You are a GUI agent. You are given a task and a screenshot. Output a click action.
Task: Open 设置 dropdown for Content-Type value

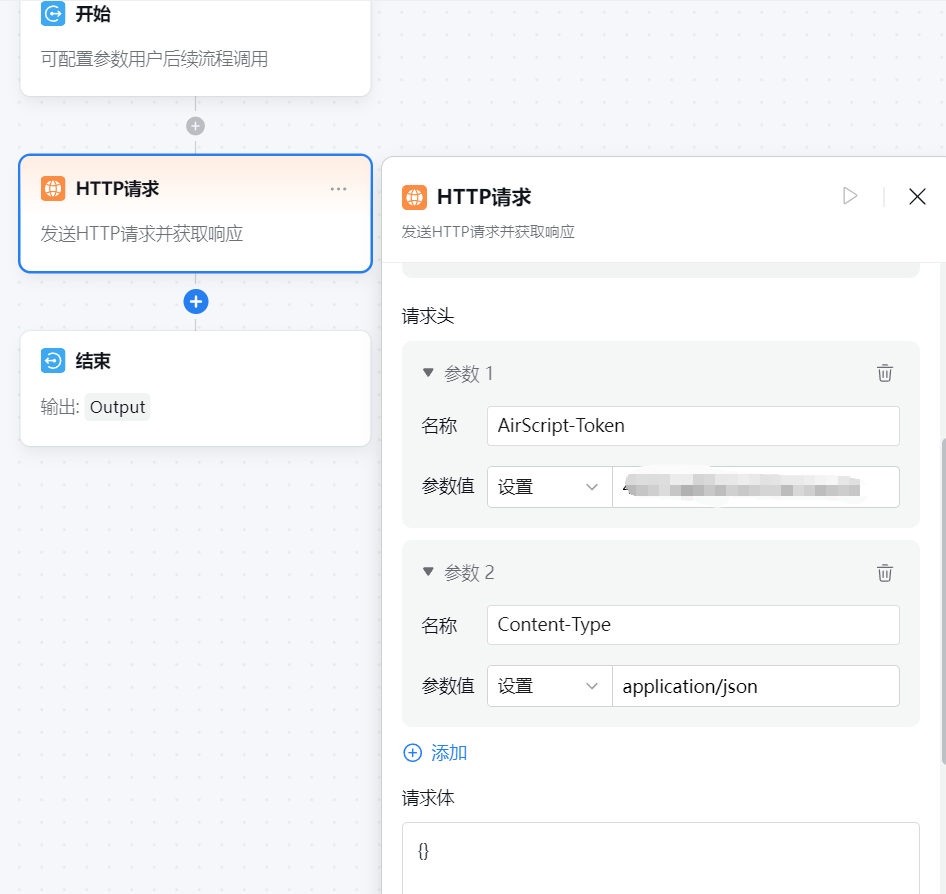(x=549, y=686)
